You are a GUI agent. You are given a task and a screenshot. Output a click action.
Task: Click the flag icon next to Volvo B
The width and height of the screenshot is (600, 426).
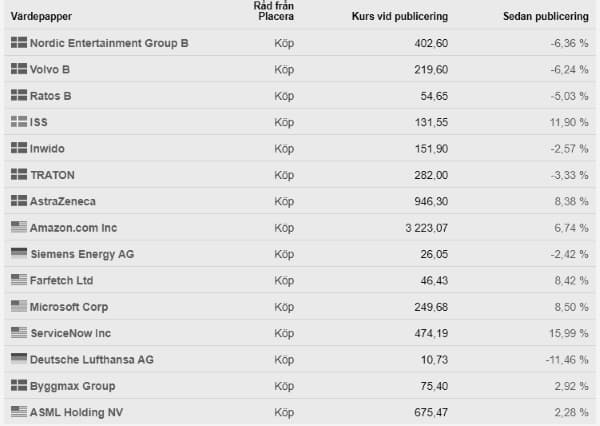[19, 69]
